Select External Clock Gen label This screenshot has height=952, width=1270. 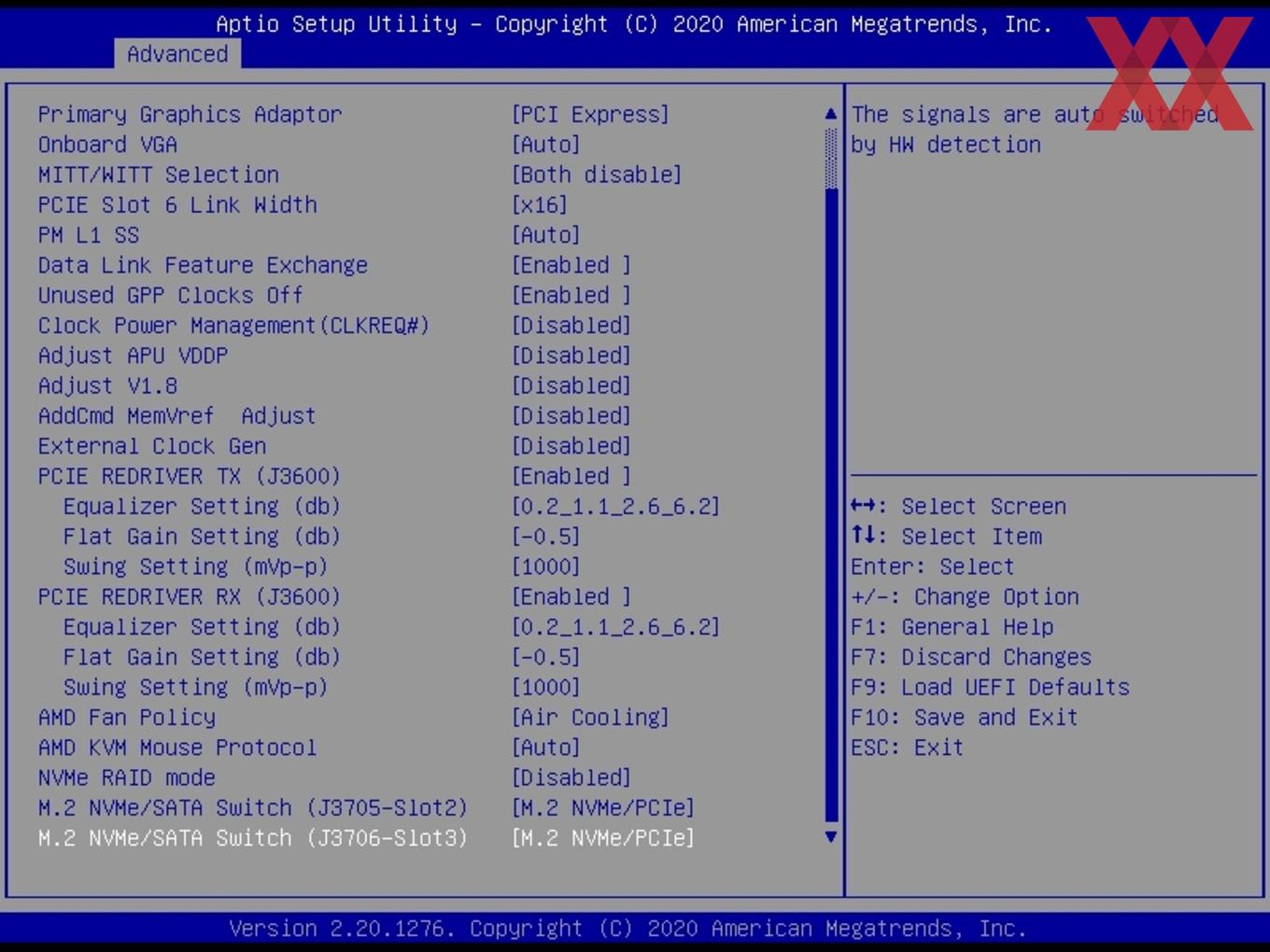tap(151, 446)
